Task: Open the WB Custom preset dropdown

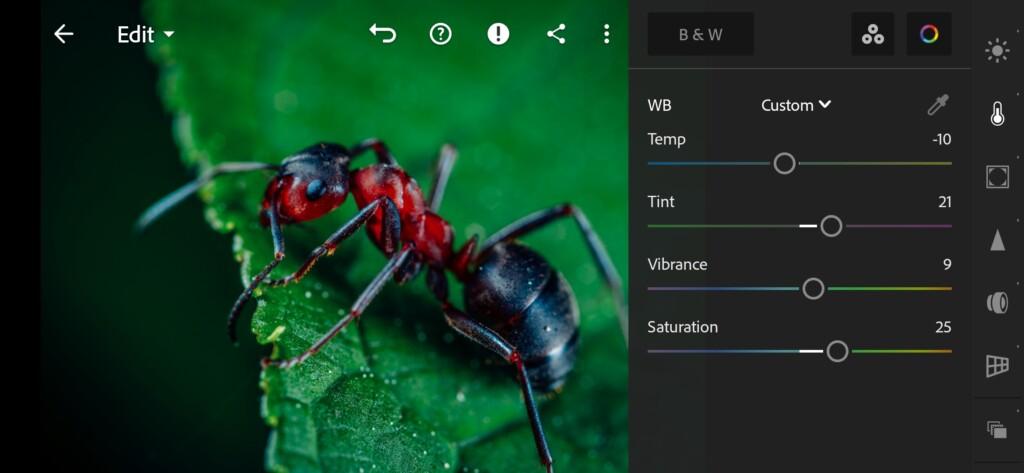Action: pos(796,105)
